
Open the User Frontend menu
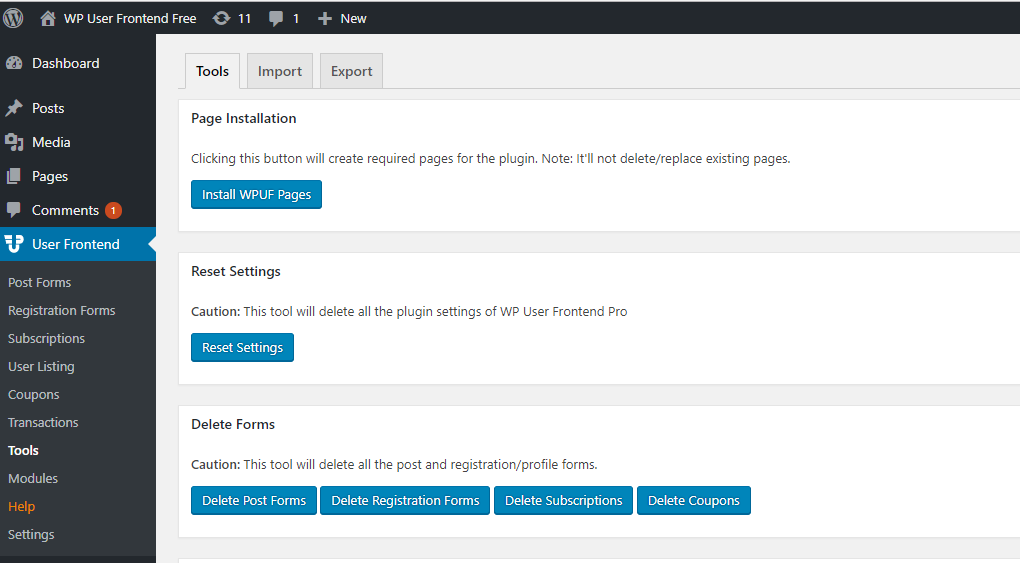click(x=78, y=244)
